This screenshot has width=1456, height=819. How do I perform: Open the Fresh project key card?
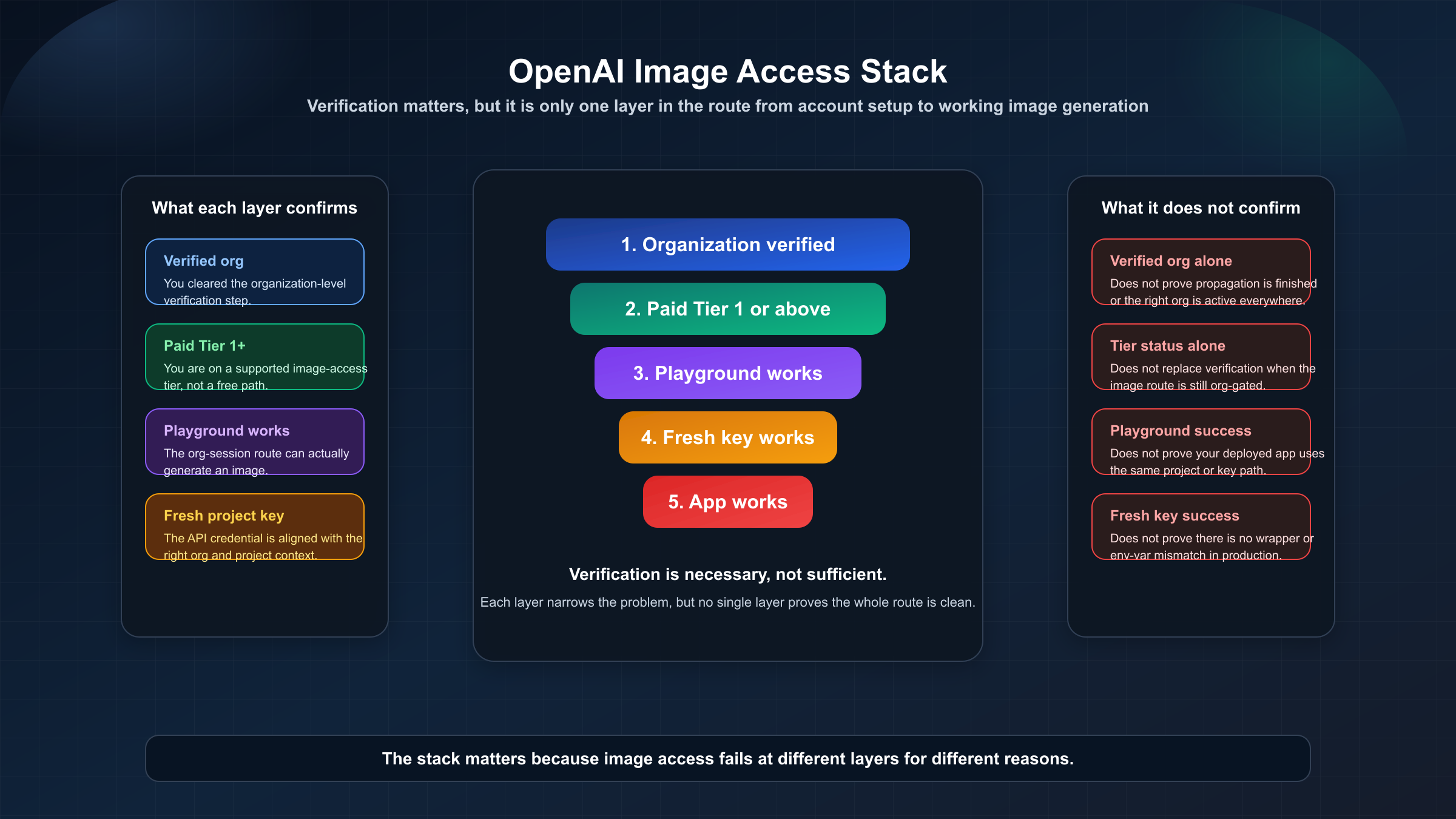click(254, 527)
